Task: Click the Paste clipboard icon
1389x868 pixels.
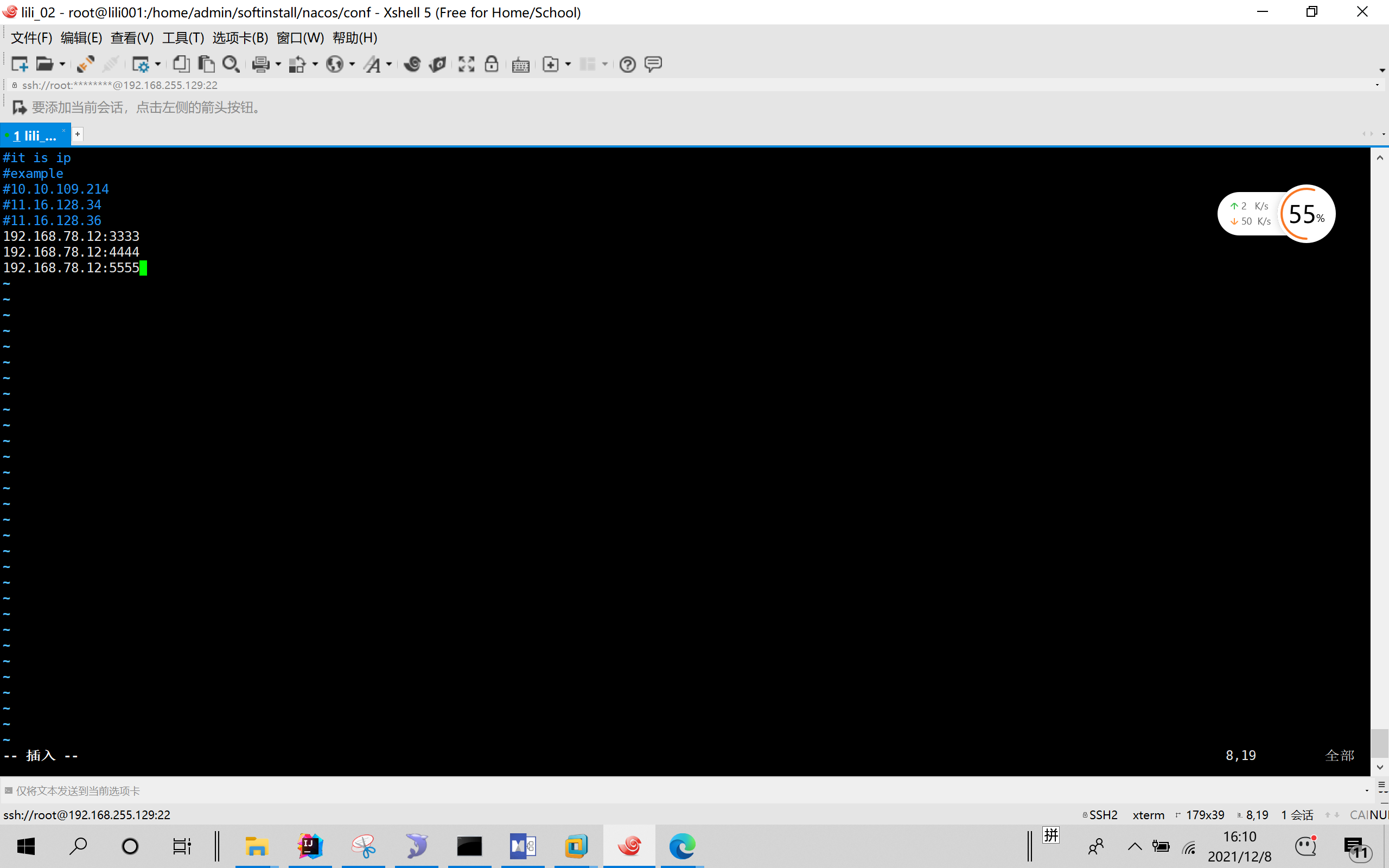Action: click(206, 65)
